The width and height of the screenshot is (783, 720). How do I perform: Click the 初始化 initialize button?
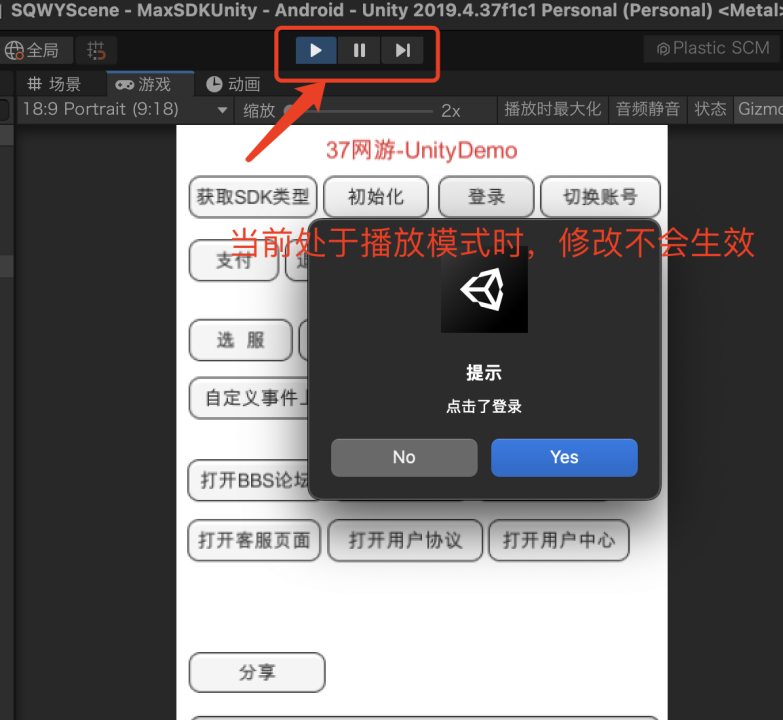376,197
